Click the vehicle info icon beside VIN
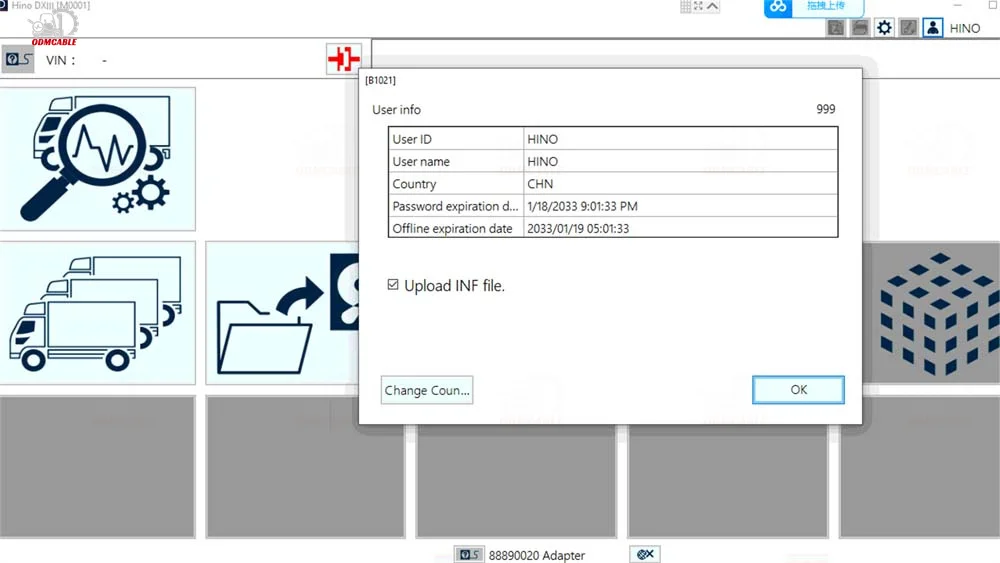 coord(19,60)
